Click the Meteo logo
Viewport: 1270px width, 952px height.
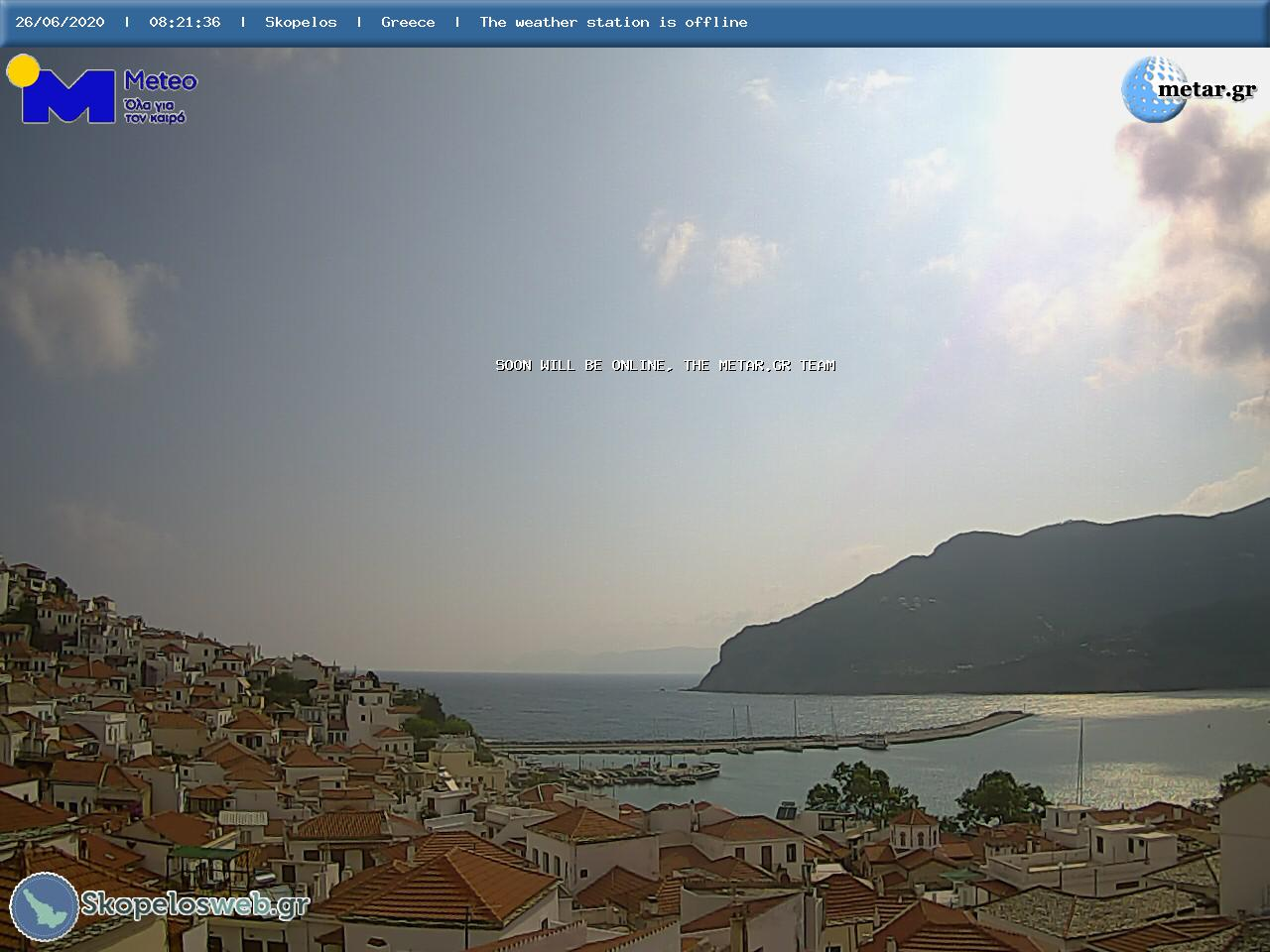pos(102,89)
